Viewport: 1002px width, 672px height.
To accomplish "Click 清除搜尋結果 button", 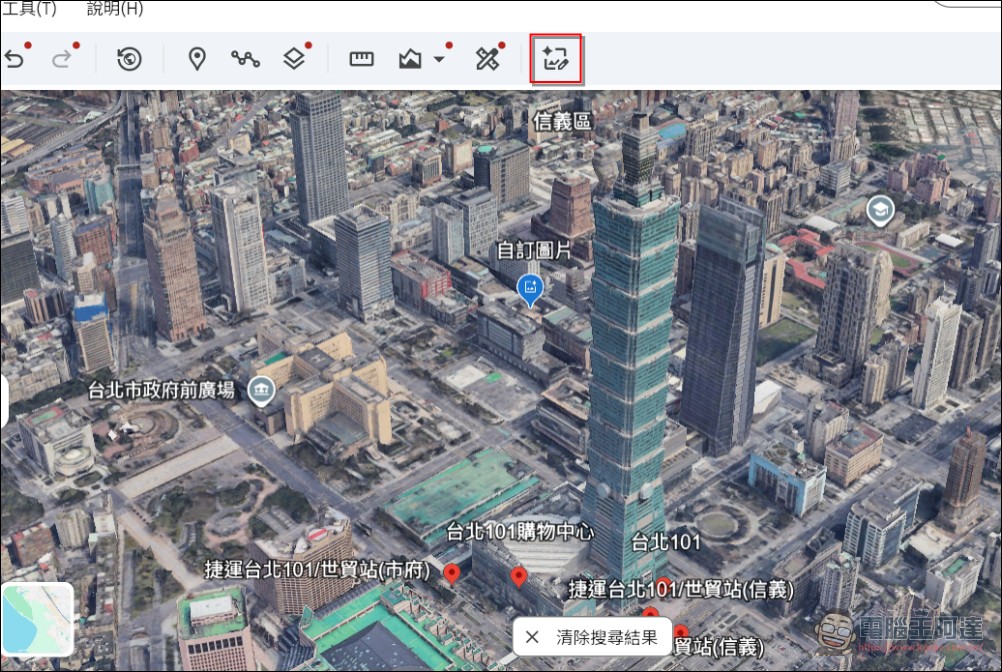I will [x=592, y=637].
